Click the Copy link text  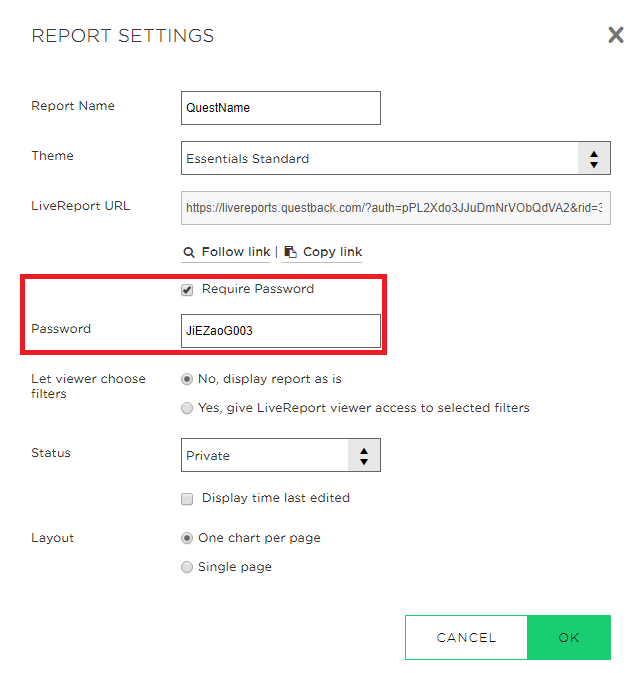point(332,252)
